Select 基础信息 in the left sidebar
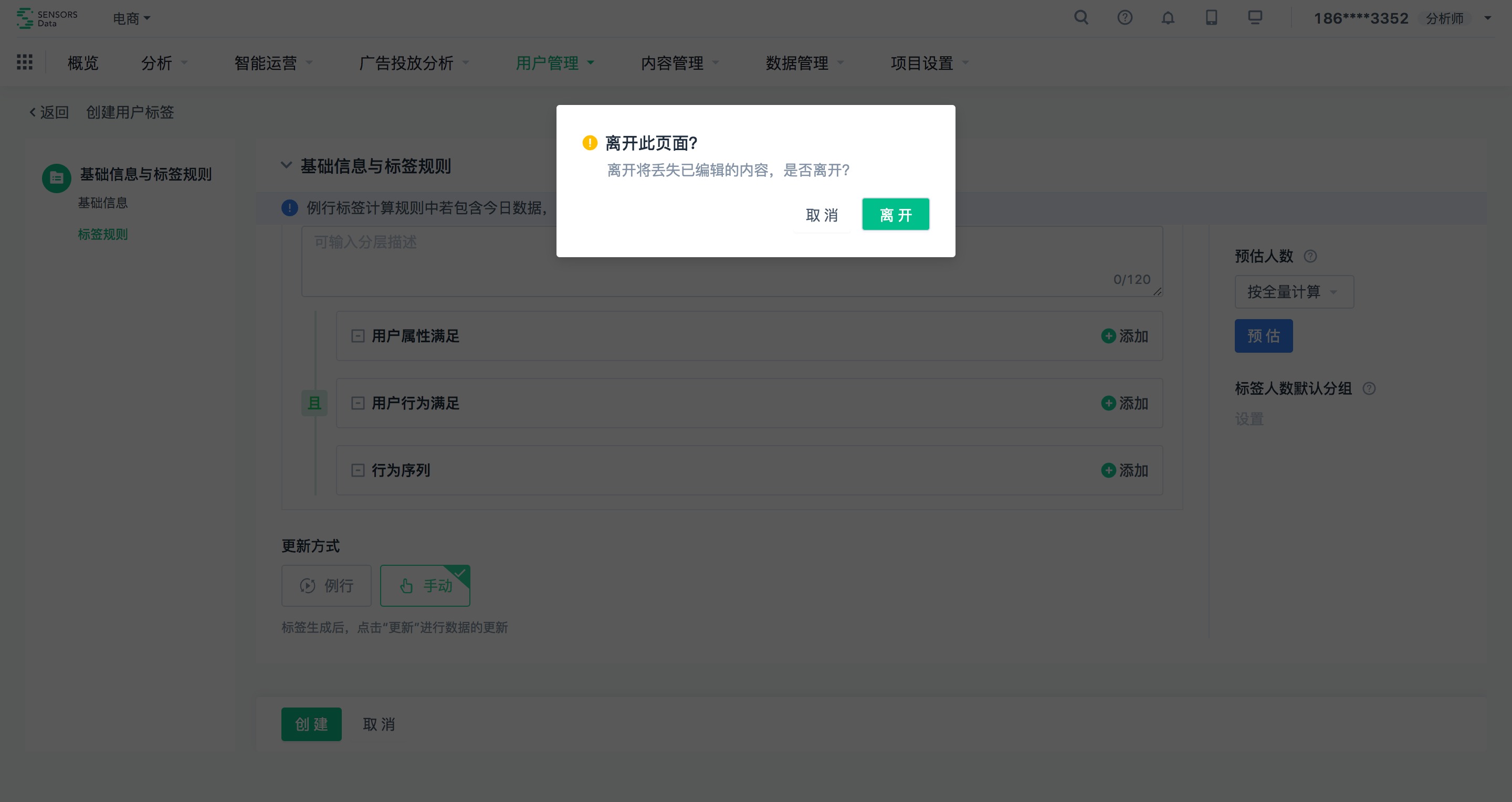The width and height of the screenshot is (1512, 802). (x=103, y=203)
